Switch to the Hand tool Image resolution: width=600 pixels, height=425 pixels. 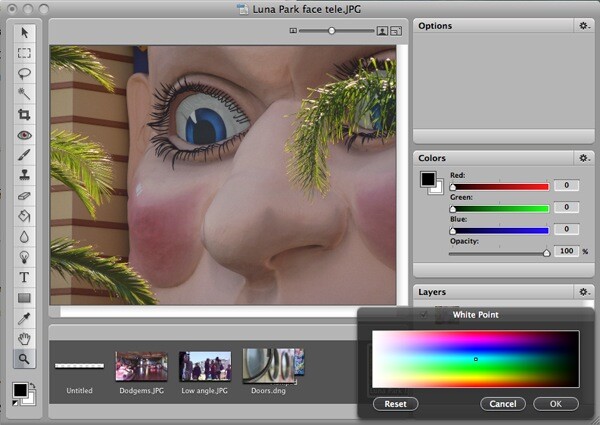(x=24, y=337)
